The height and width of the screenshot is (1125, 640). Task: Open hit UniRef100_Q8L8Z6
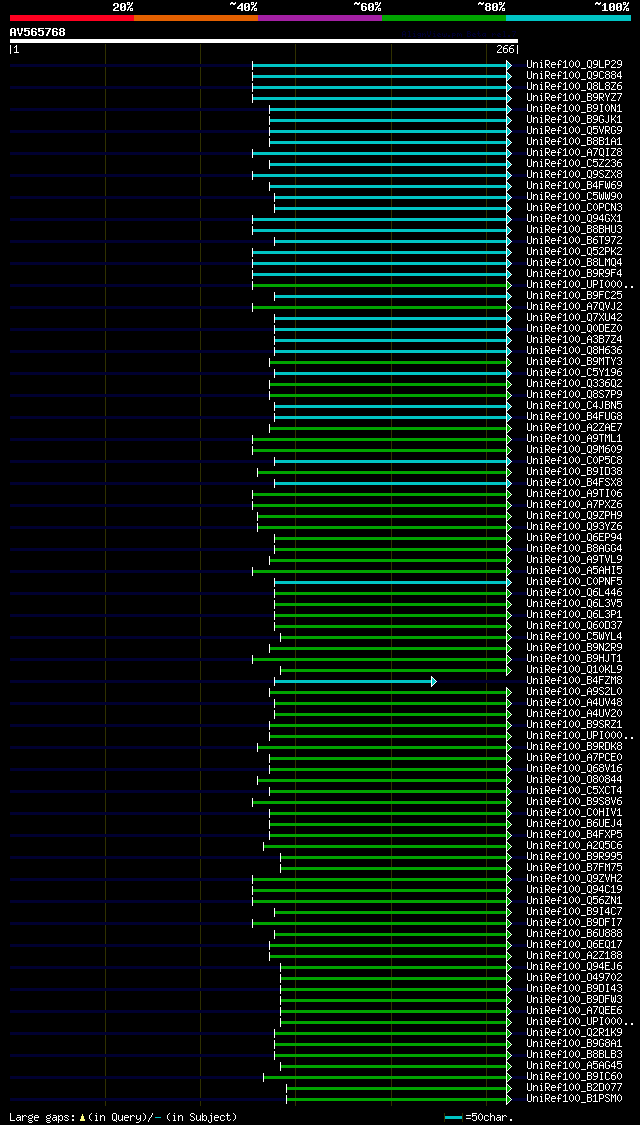(574, 87)
